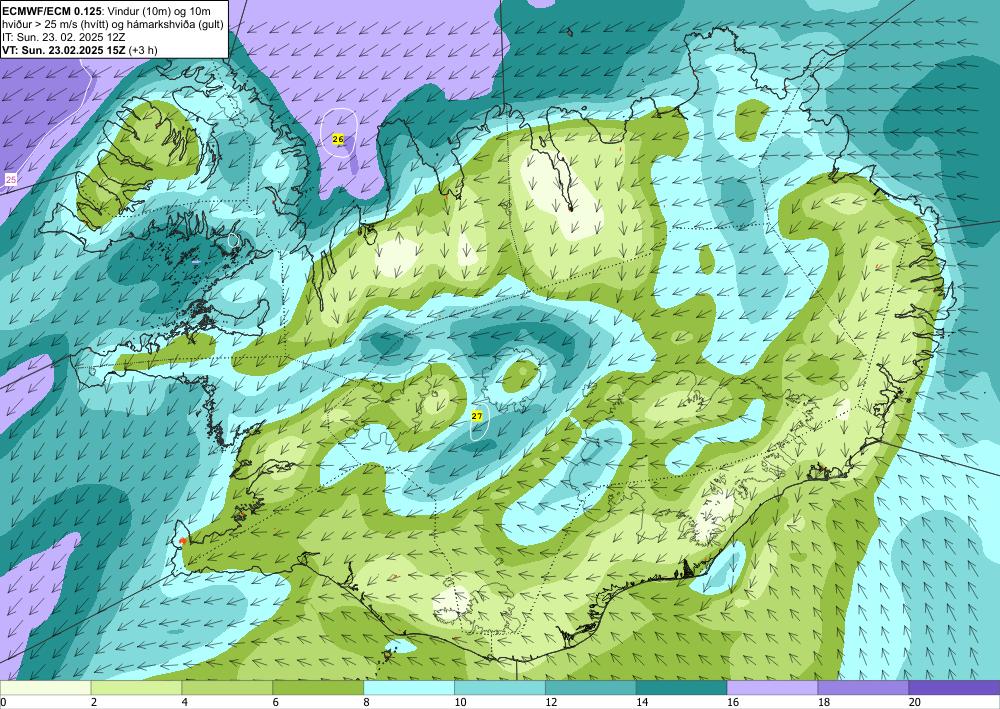1000x709 pixels.
Task: Select the medium purple 18–20 legend swatch
Action: coord(864,687)
